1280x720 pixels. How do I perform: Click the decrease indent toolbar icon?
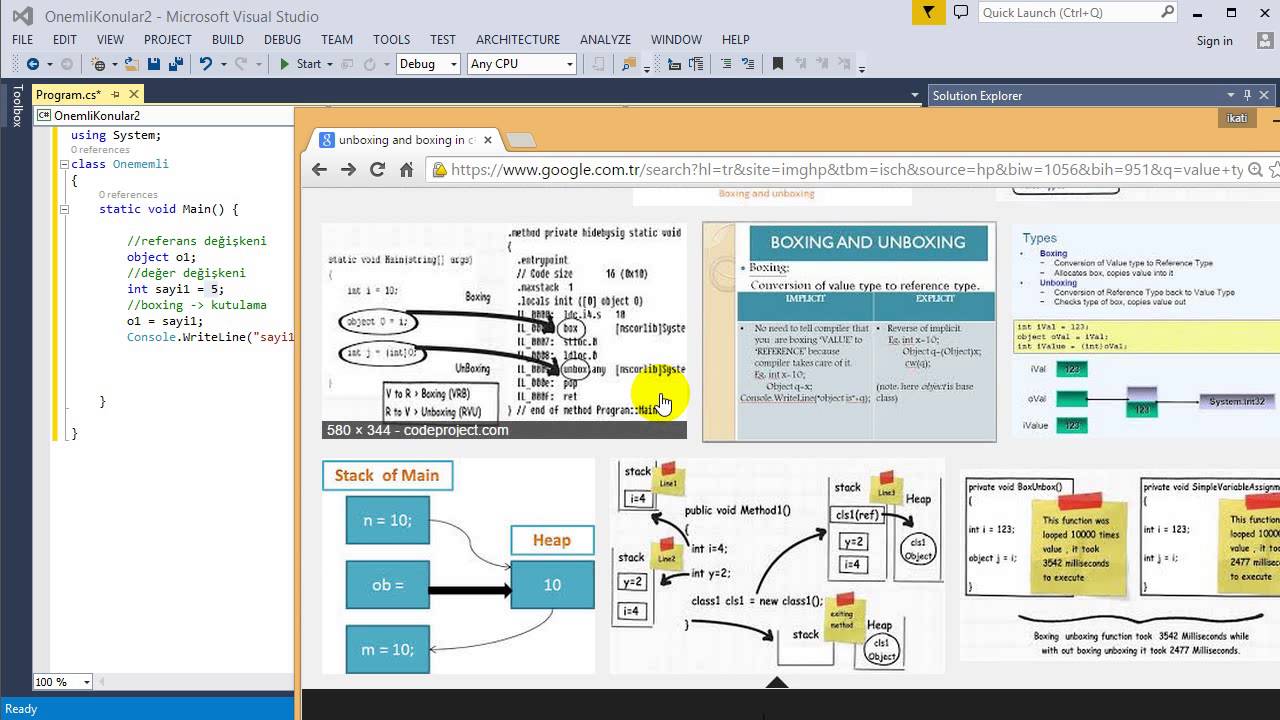click(675, 64)
